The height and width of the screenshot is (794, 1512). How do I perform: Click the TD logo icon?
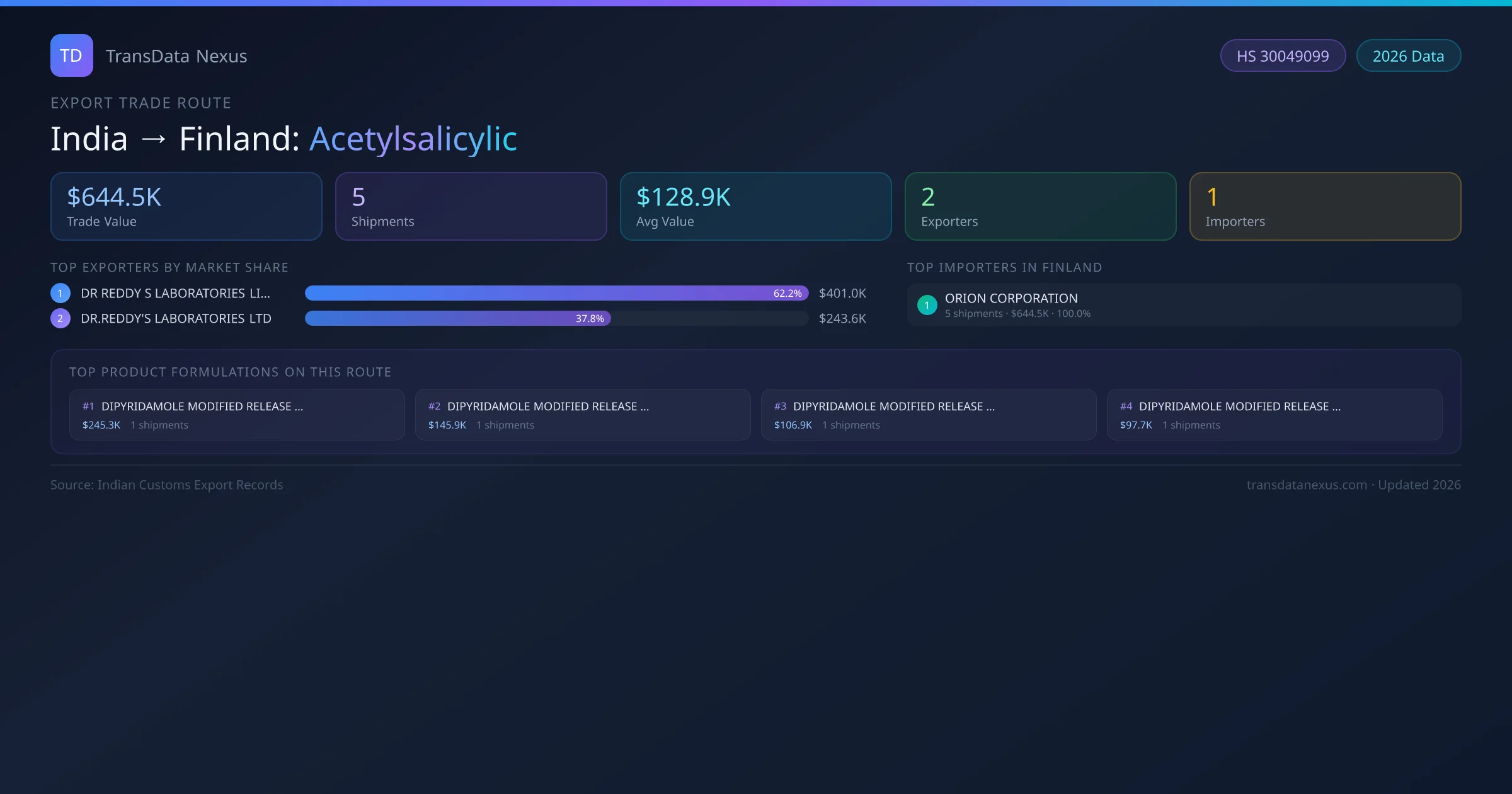[71, 55]
